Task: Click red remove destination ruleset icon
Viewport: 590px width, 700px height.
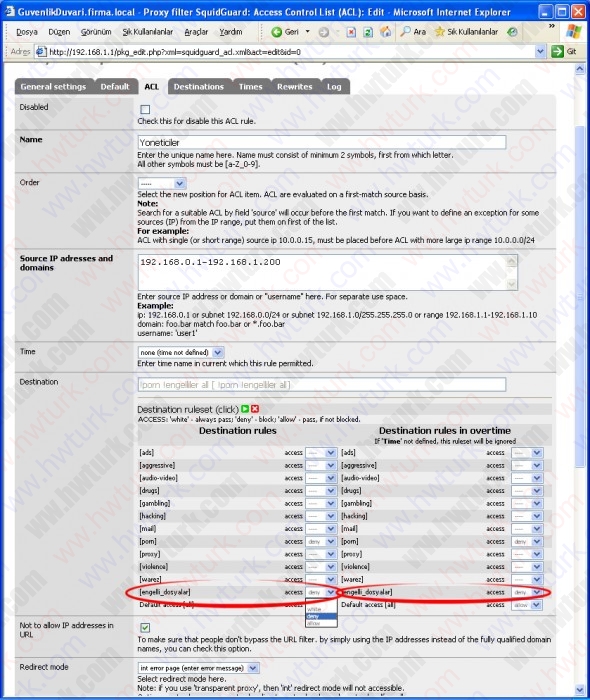Action: (x=255, y=409)
